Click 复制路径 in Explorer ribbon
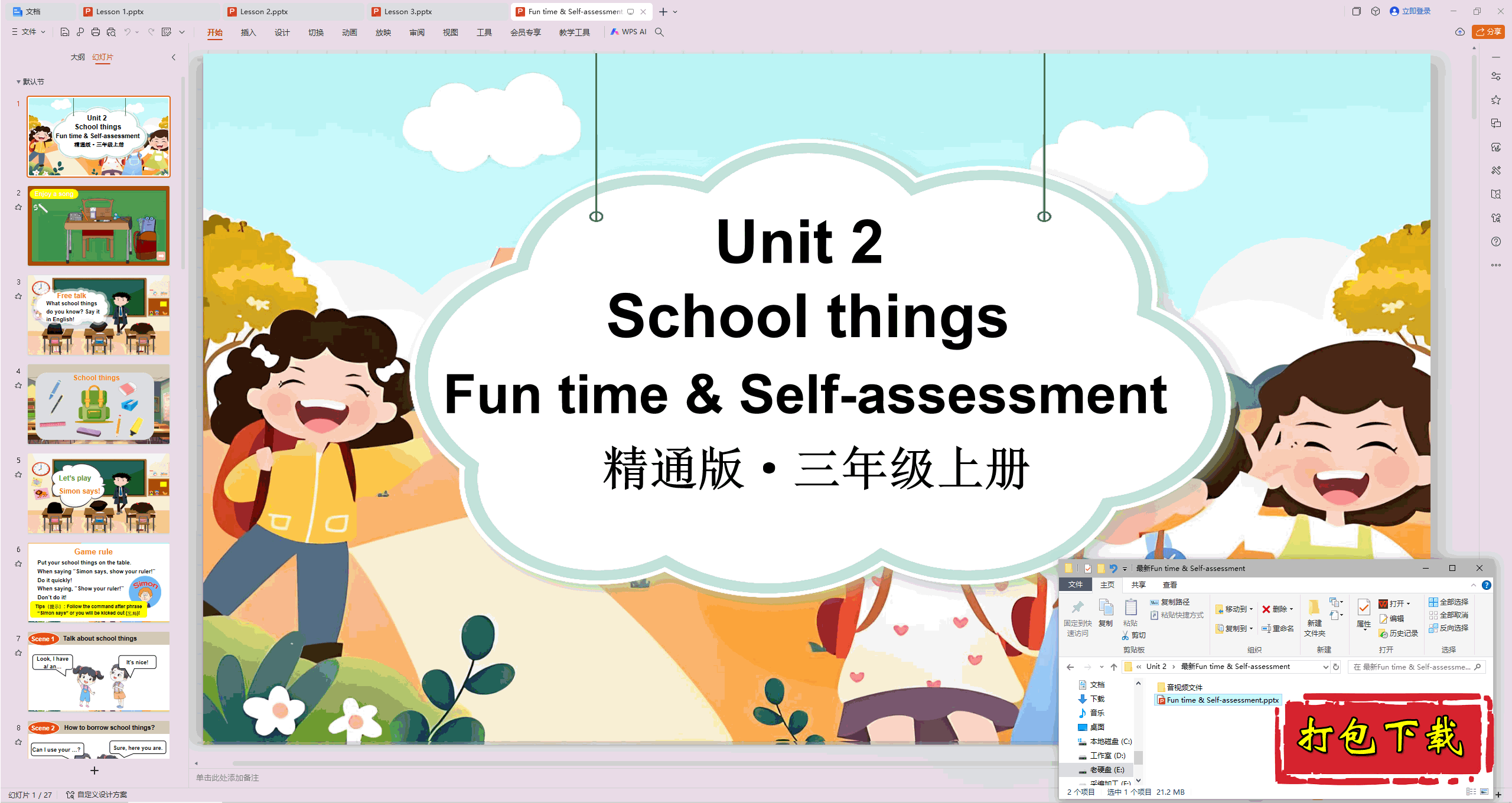1512x803 pixels. pos(1169,602)
